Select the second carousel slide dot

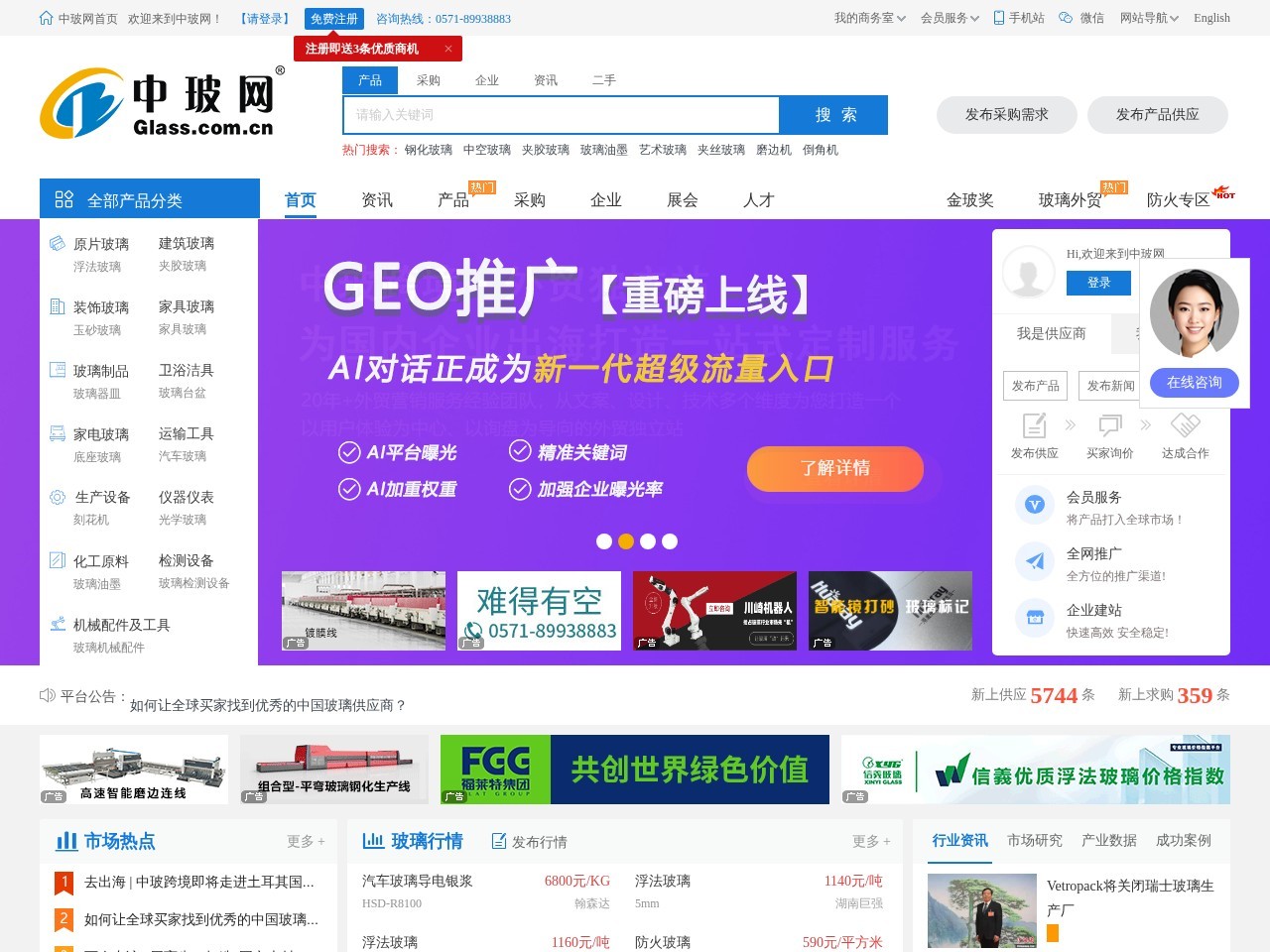click(626, 541)
